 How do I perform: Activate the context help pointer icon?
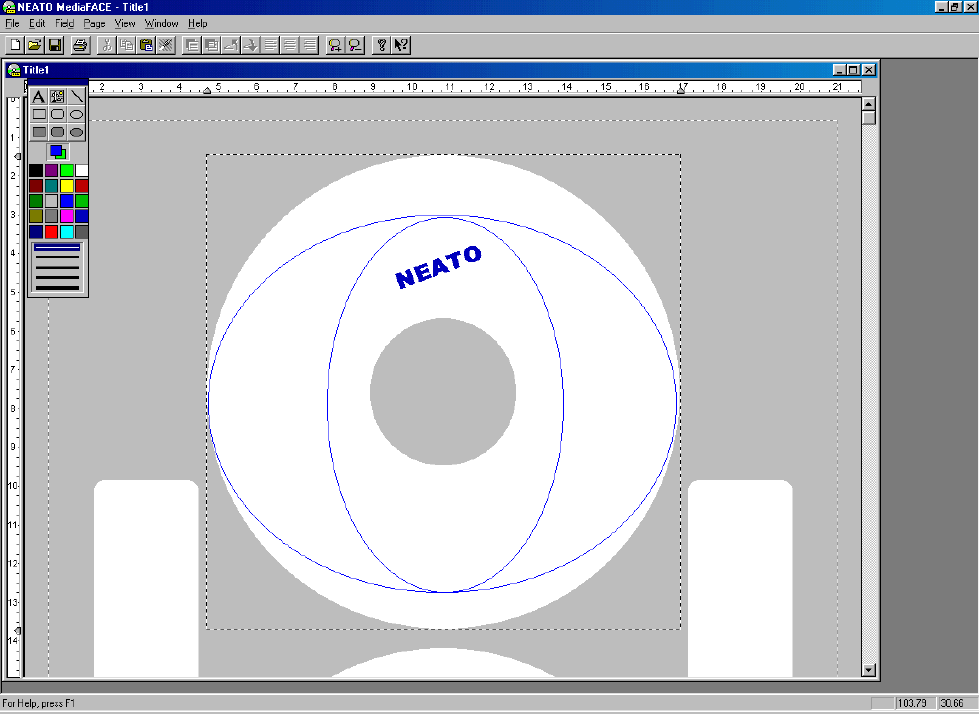[401, 45]
